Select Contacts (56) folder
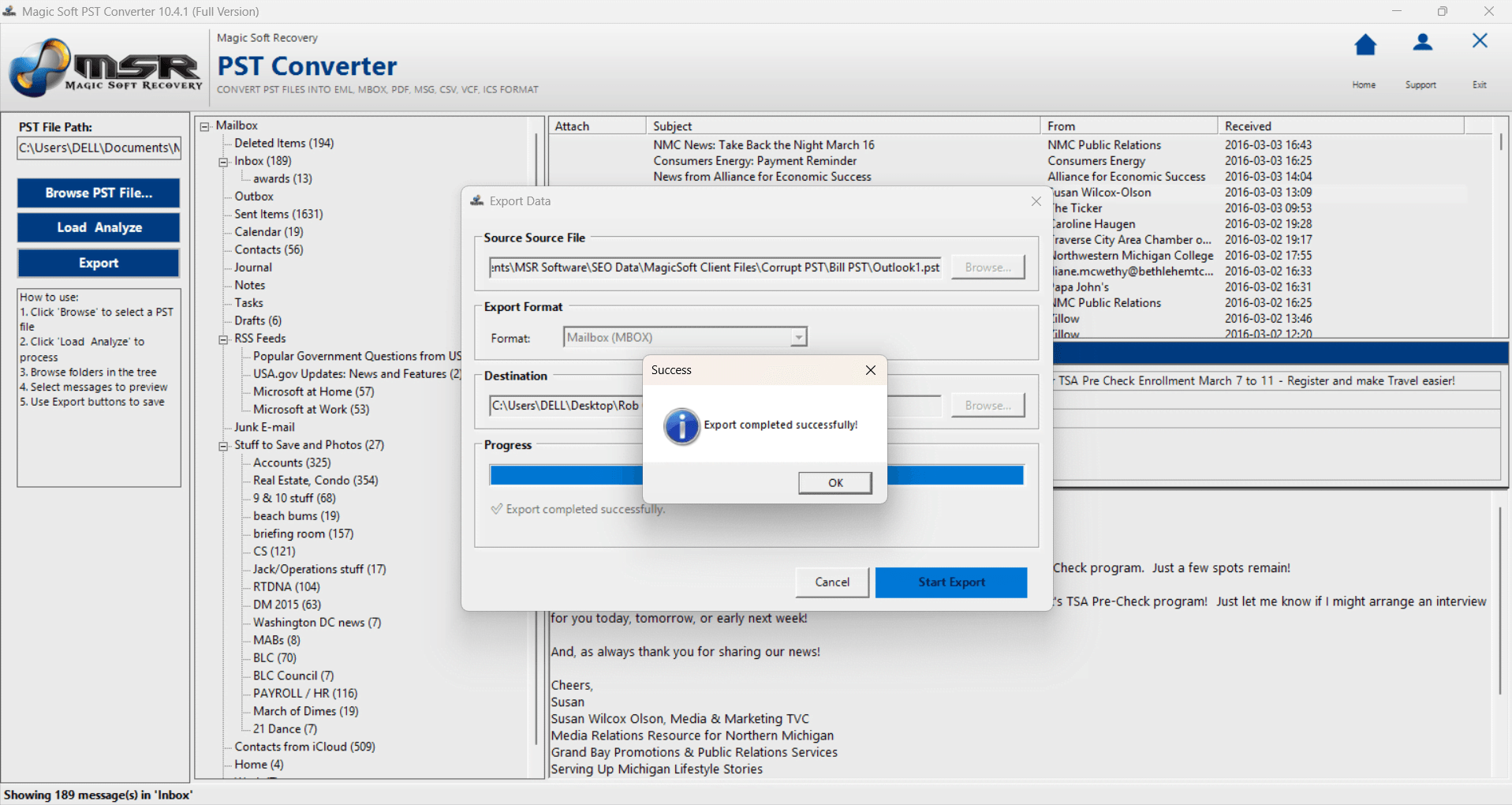The width and height of the screenshot is (1512, 805). point(269,249)
